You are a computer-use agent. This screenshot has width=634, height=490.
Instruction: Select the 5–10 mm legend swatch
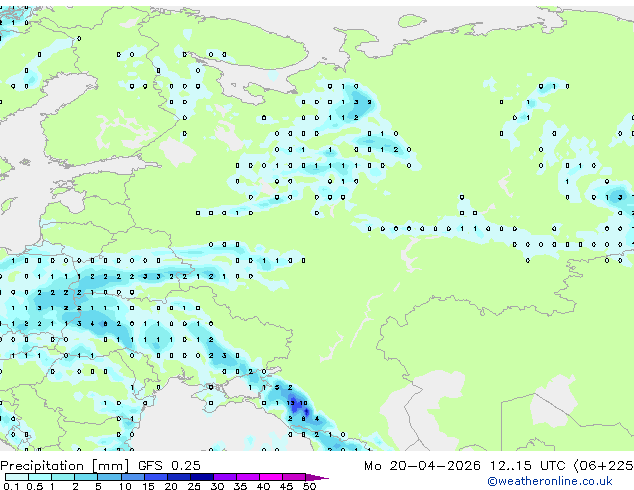pyautogui.click(x=109, y=477)
